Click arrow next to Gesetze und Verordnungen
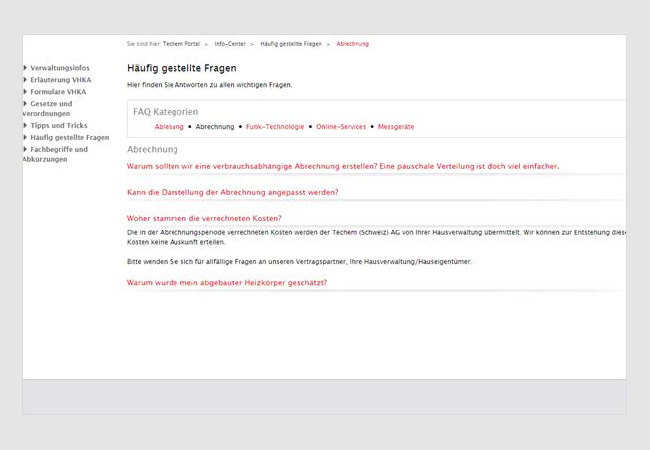 [25, 104]
